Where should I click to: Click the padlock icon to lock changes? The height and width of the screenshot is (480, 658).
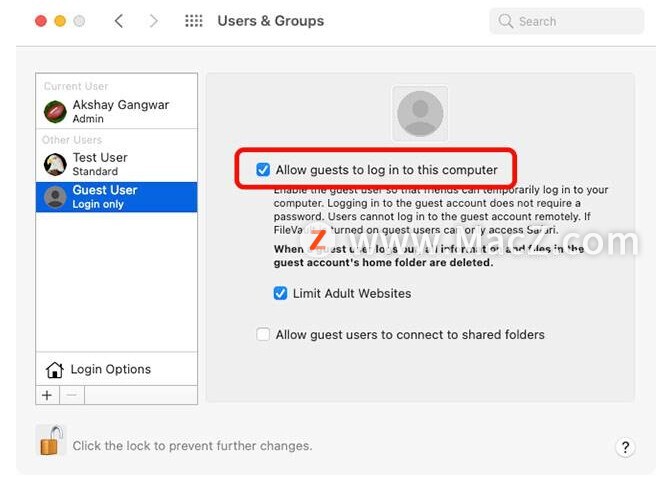click(51, 440)
